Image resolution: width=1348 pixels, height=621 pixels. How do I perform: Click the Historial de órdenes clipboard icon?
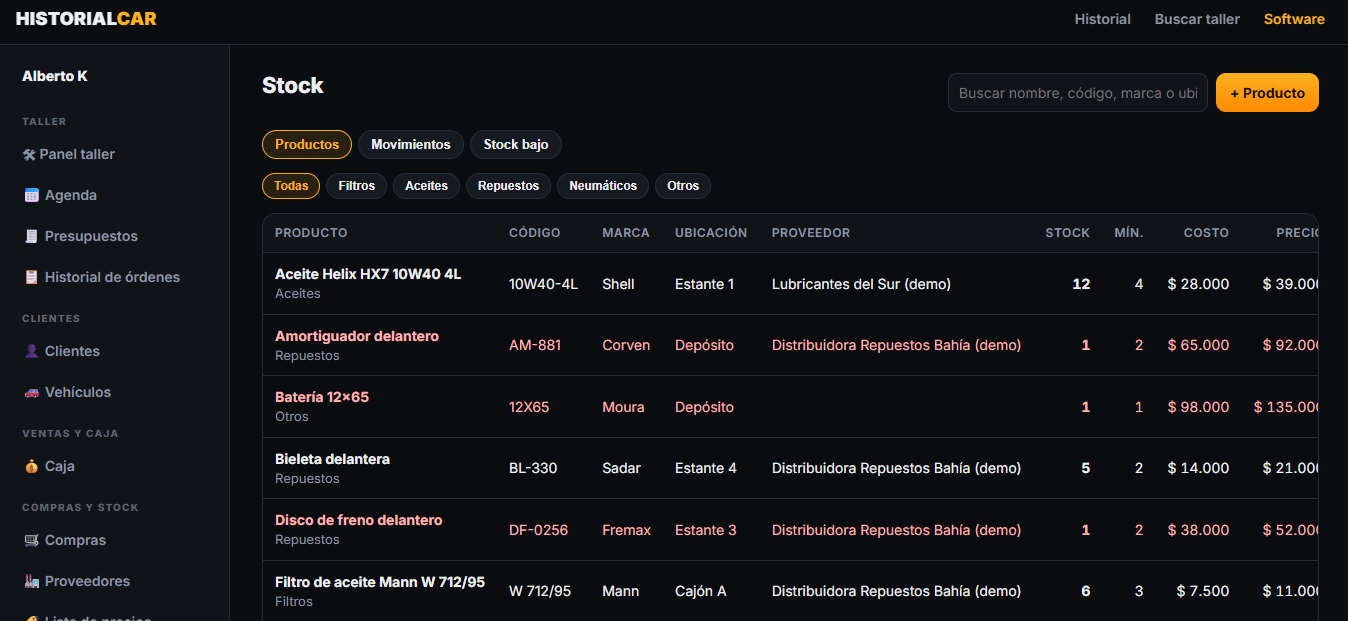(x=31, y=278)
